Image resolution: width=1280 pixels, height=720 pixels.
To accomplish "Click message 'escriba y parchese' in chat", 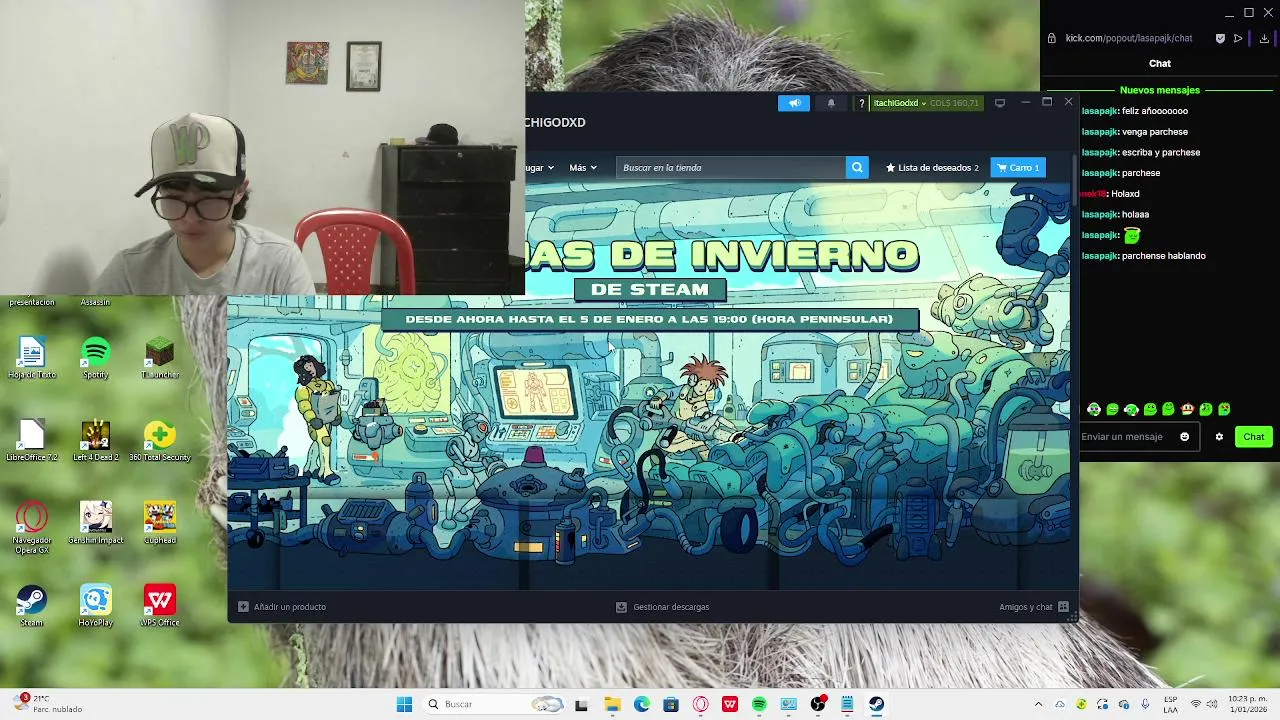I will click(x=1161, y=152).
